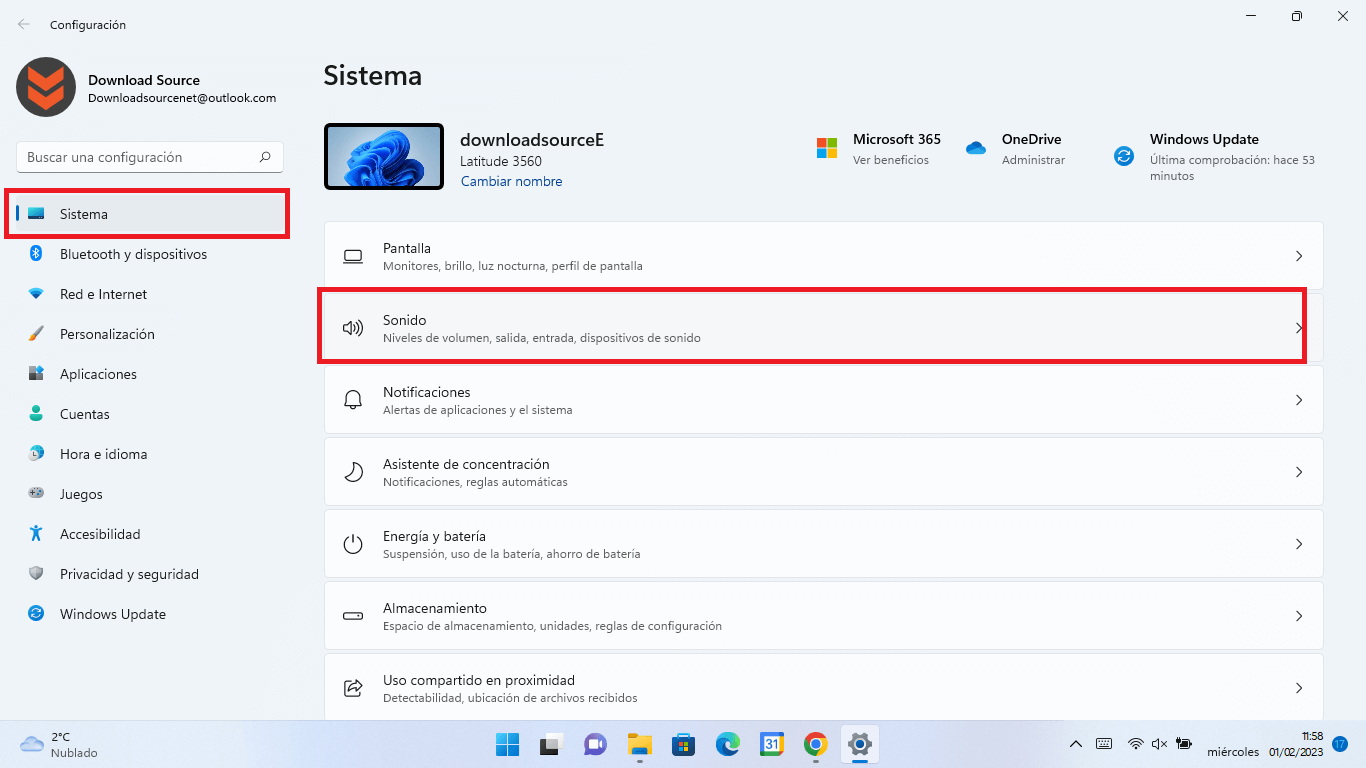Select Bluetooth y dispositivos label in sidebar
This screenshot has height=768, width=1366.
coord(133,254)
